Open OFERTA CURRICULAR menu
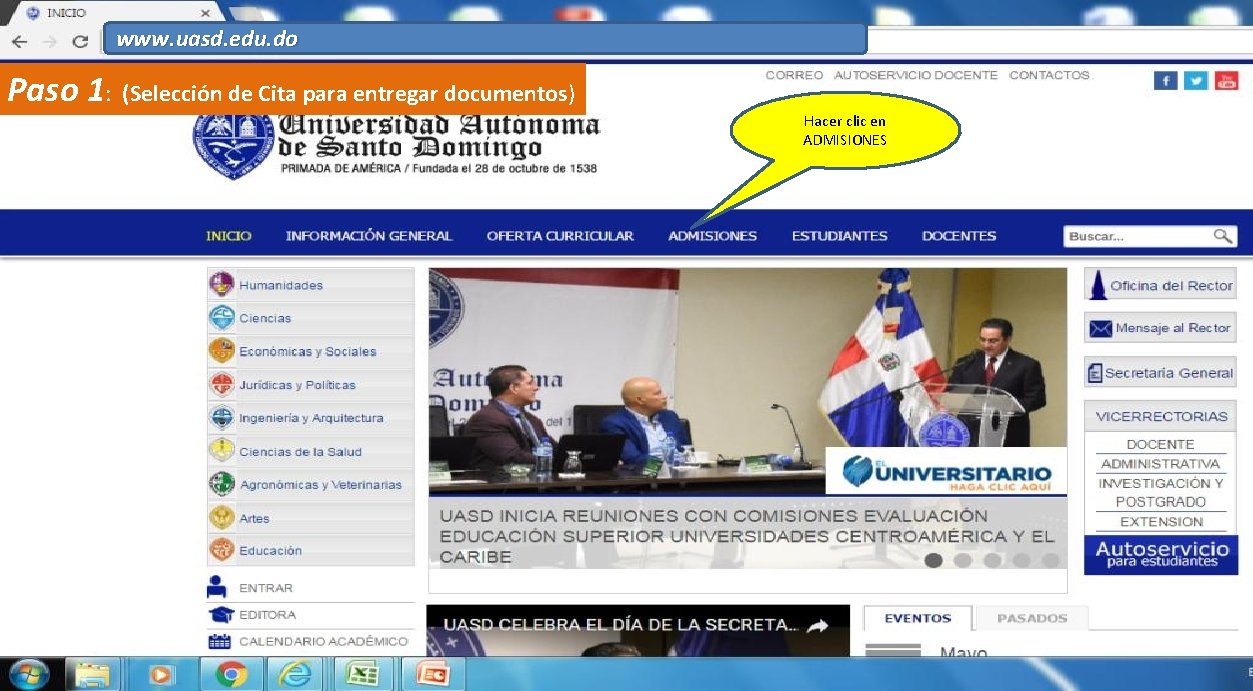 560,236
